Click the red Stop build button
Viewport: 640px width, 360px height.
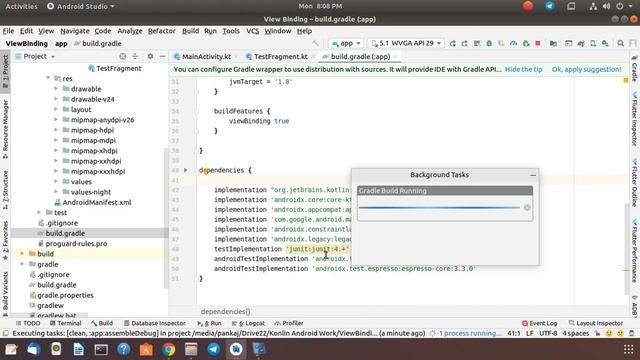[x=538, y=43]
